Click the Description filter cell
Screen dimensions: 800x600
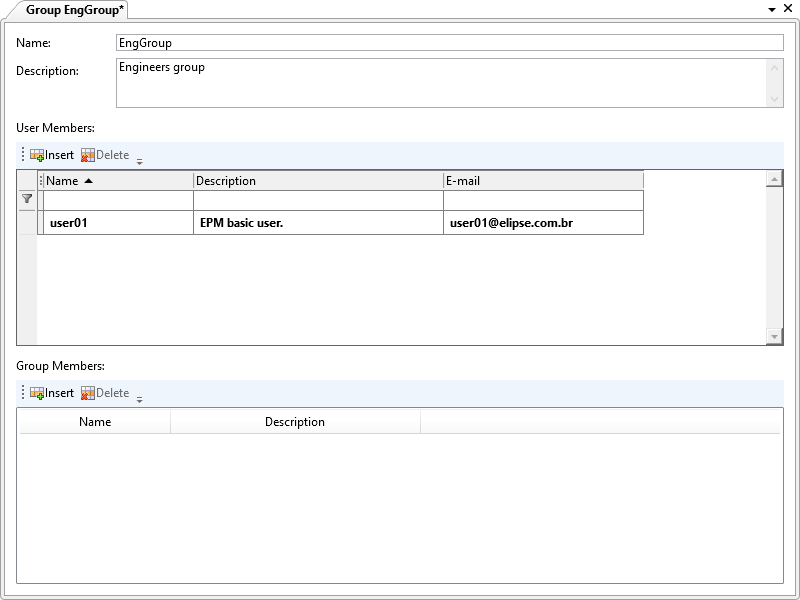tap(318, 201)
